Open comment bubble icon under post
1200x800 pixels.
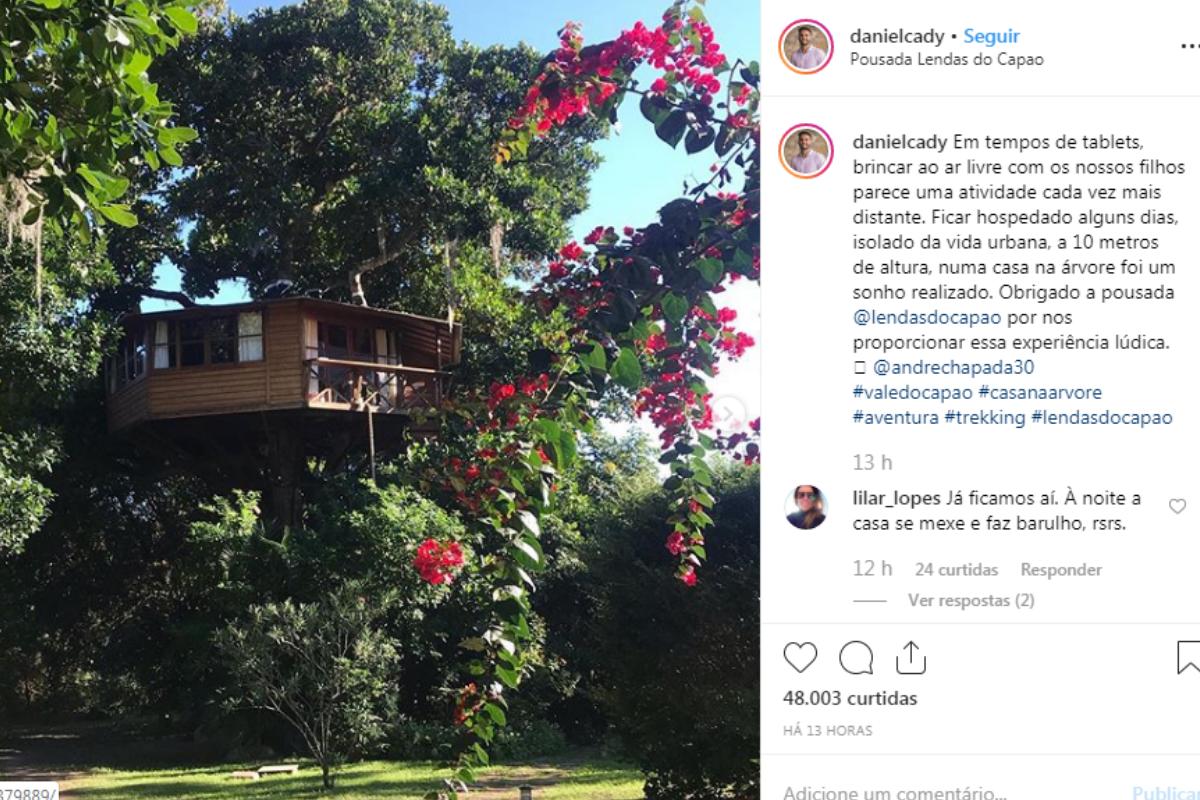(x=856, y=658)
